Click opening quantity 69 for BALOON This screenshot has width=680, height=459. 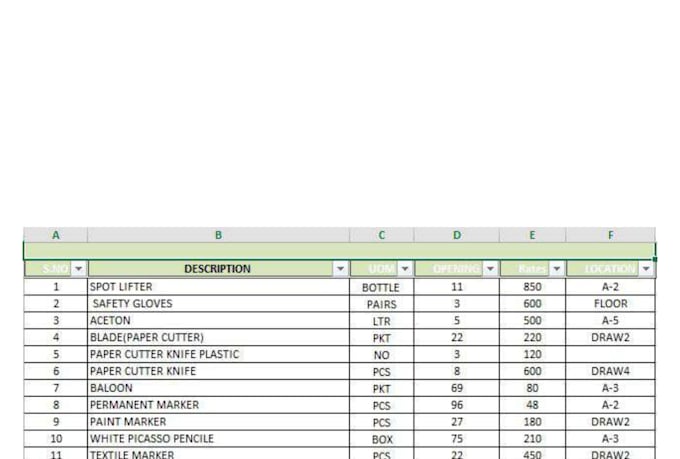457,388
